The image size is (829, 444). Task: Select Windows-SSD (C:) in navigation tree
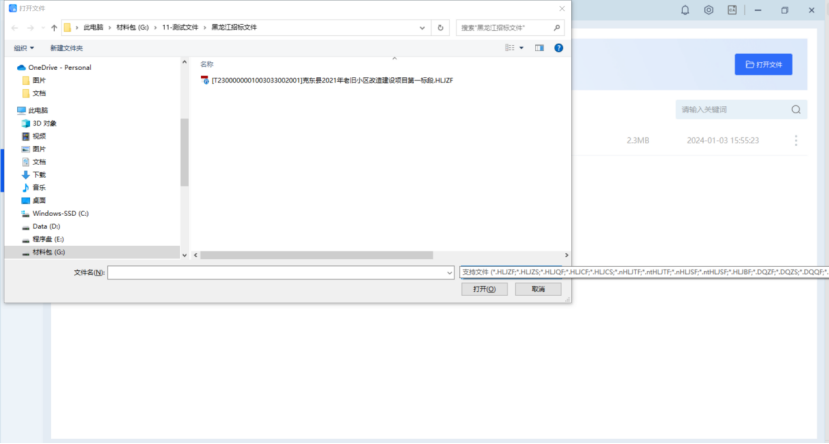tap(60, 213)
